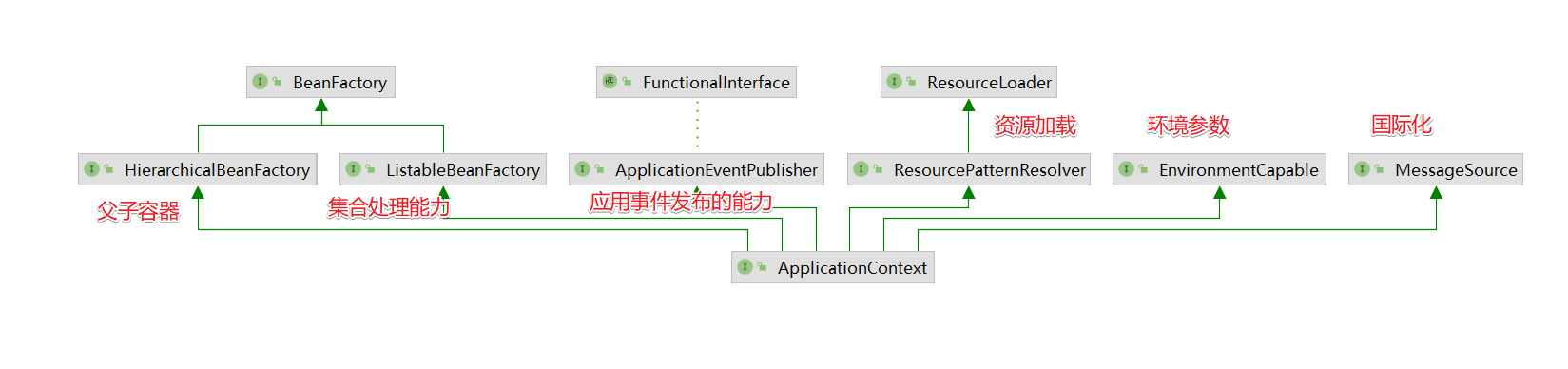The image size is (1568, 369).
Task: Click the lock icon beside BeanFactory
Action: pyautogui.click(x=277, y=82)
